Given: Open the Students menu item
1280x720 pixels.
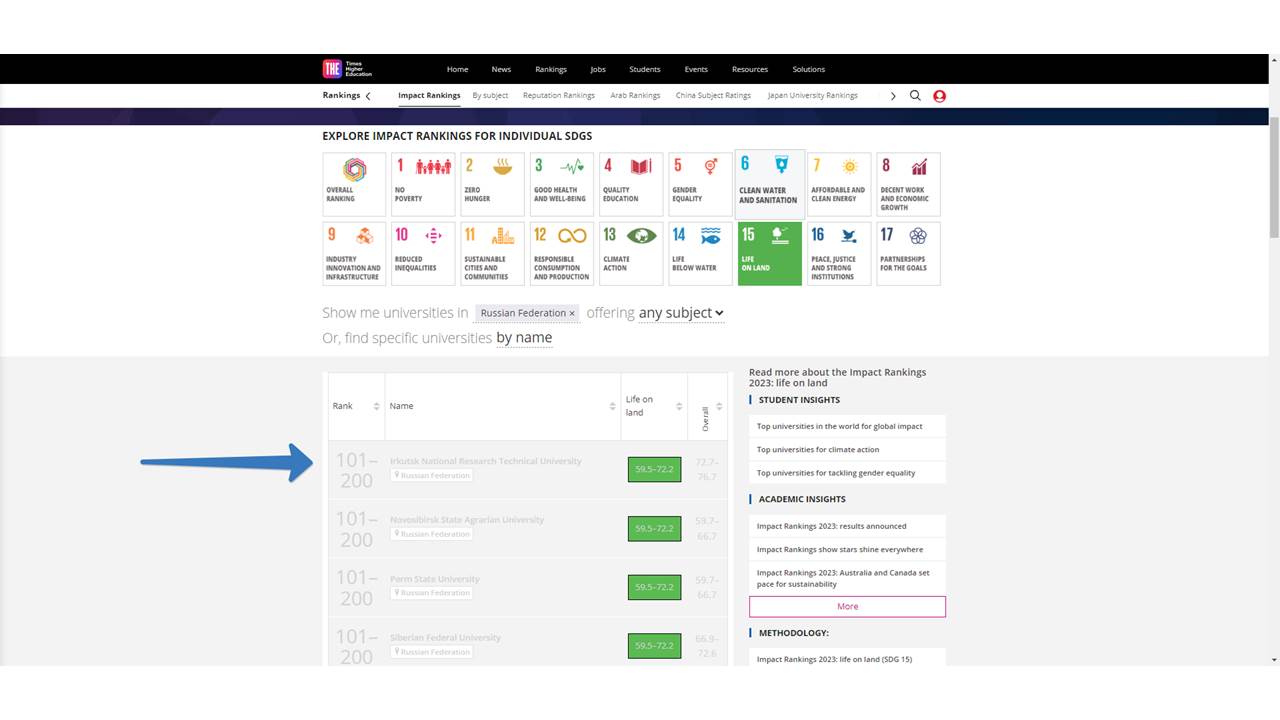Looking at the screenshot, I should click(x=645, y=69).
